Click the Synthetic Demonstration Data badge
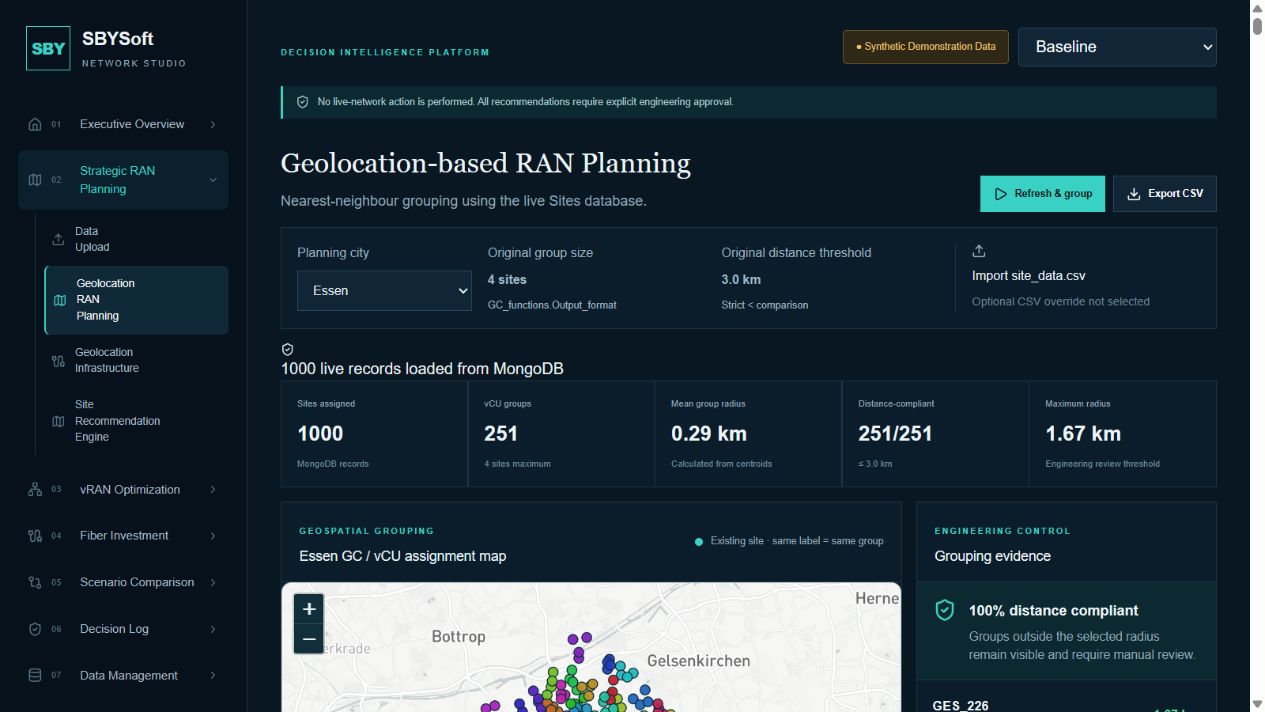Image resolution: width=1265 pixels, height=712 pixels. coord(926,47)
